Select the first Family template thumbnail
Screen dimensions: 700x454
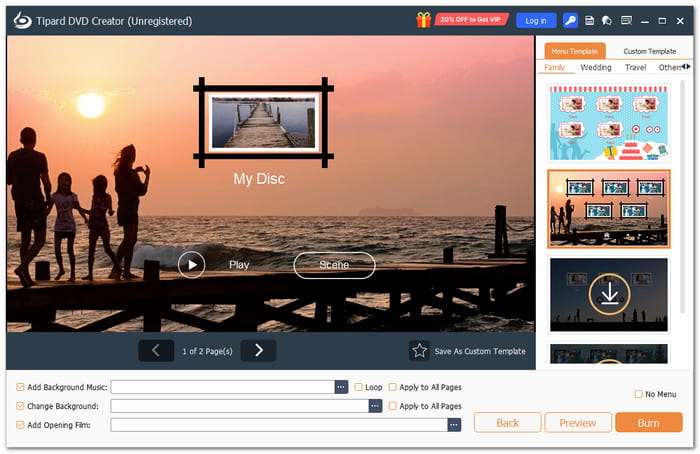(x=608, y=123)
